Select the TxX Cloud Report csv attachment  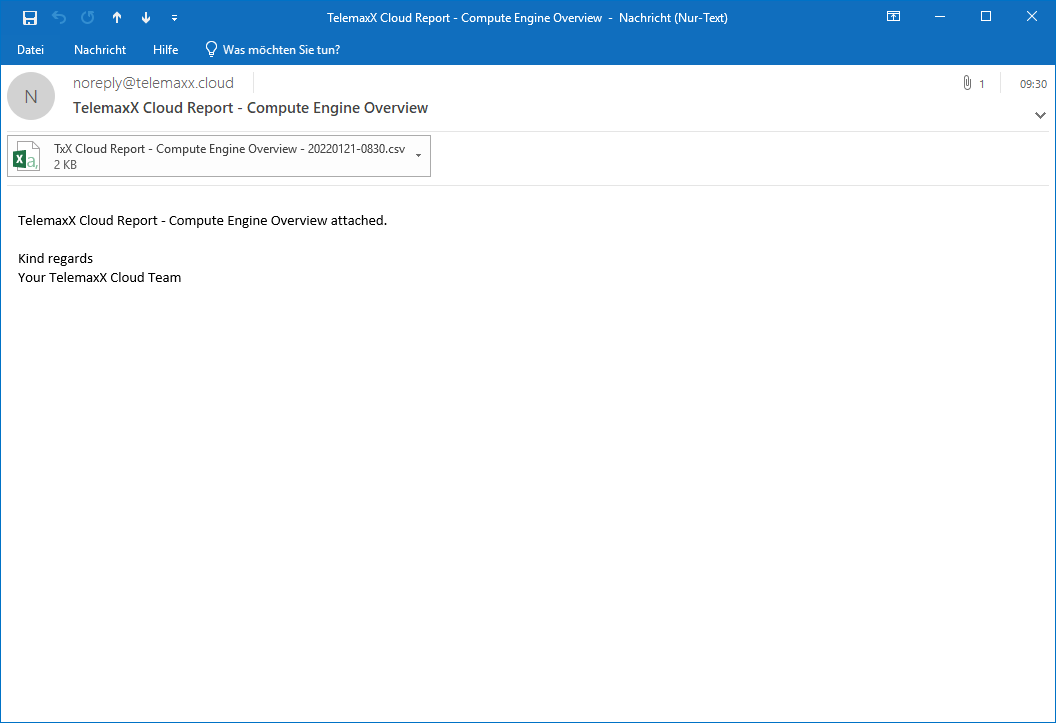point(219,156)
